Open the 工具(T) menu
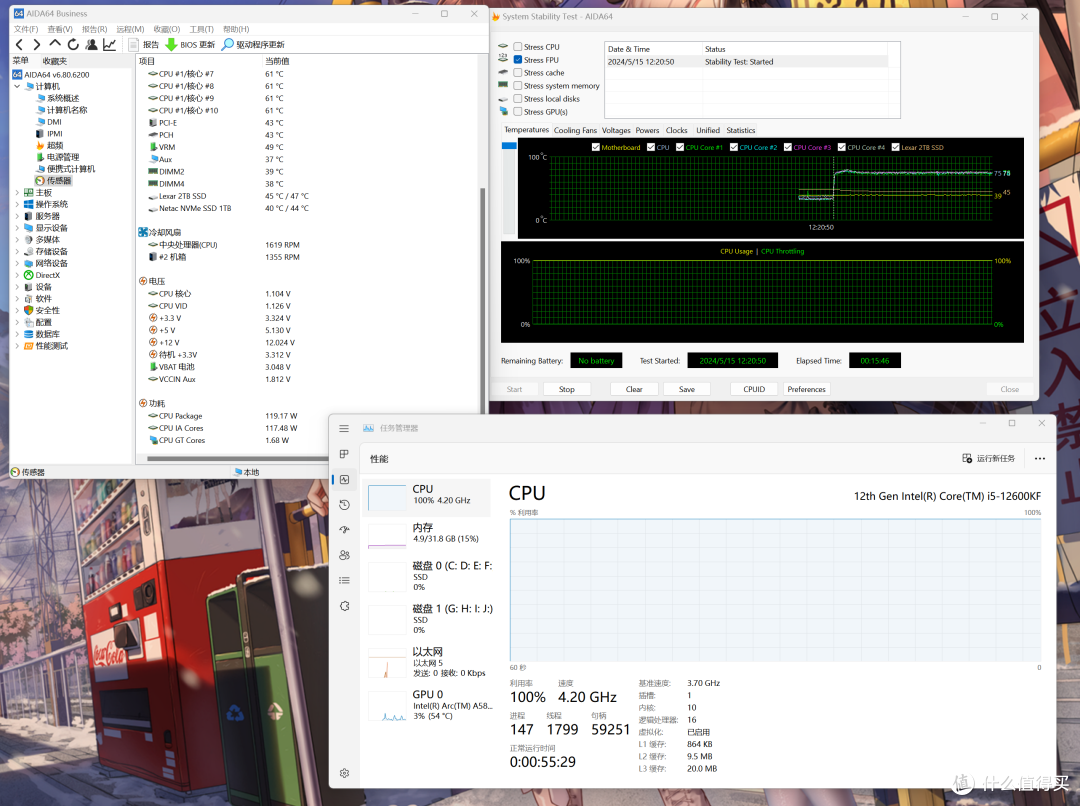1080x806 pixels. pos(202,29)
